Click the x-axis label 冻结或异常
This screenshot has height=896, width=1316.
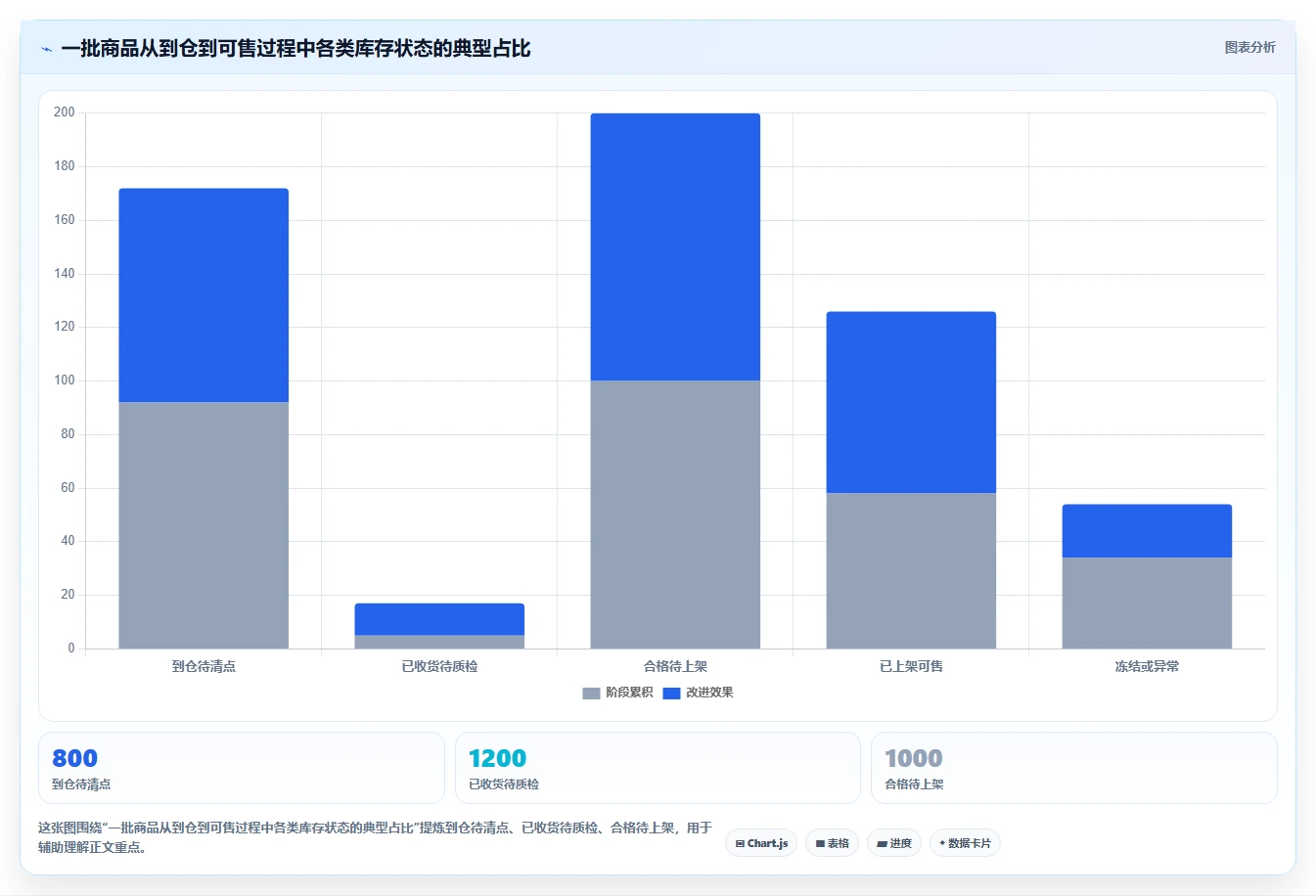click(x=1147, y=666)
